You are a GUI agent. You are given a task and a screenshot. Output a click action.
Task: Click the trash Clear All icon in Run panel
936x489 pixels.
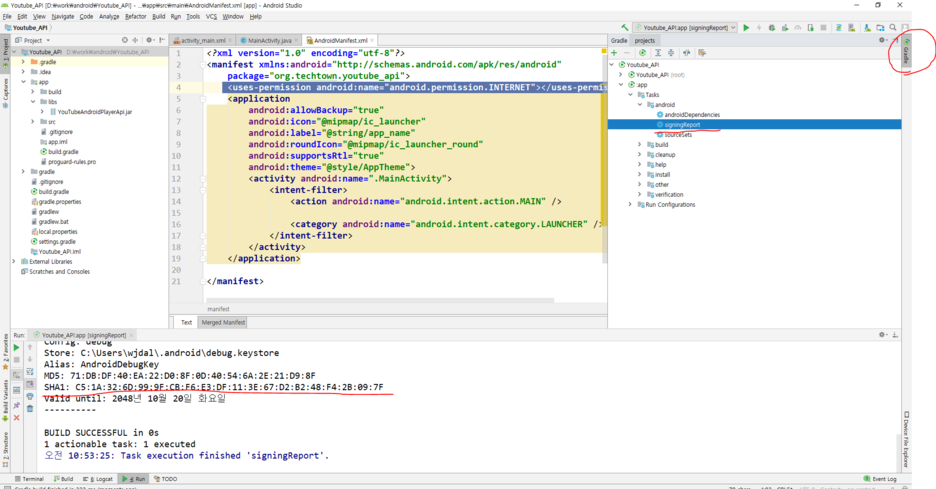(x=30, y=408)
